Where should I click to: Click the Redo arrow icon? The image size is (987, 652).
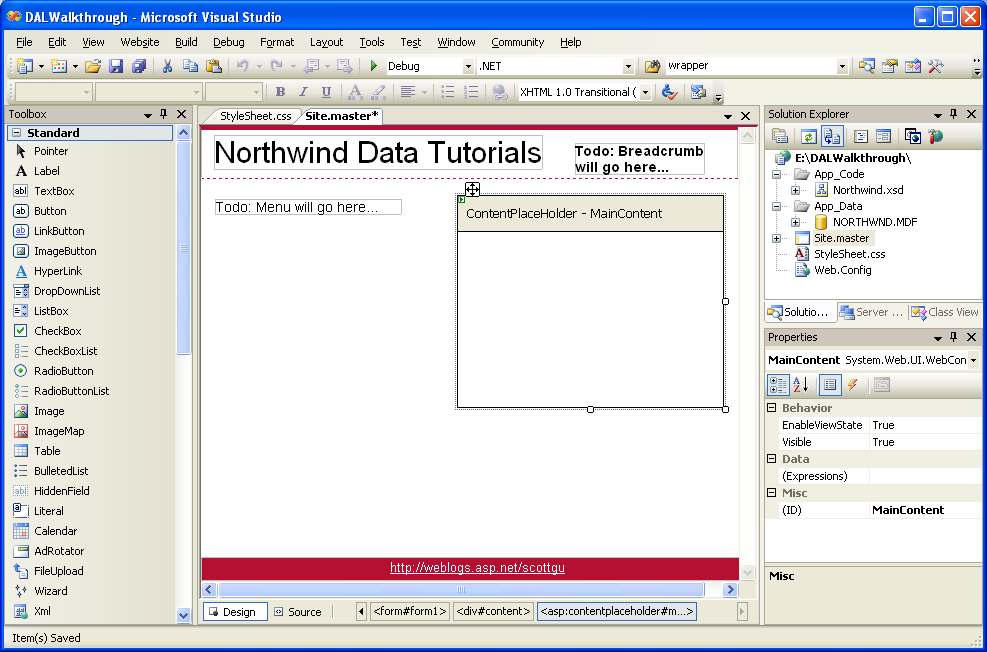click(276, 66)
